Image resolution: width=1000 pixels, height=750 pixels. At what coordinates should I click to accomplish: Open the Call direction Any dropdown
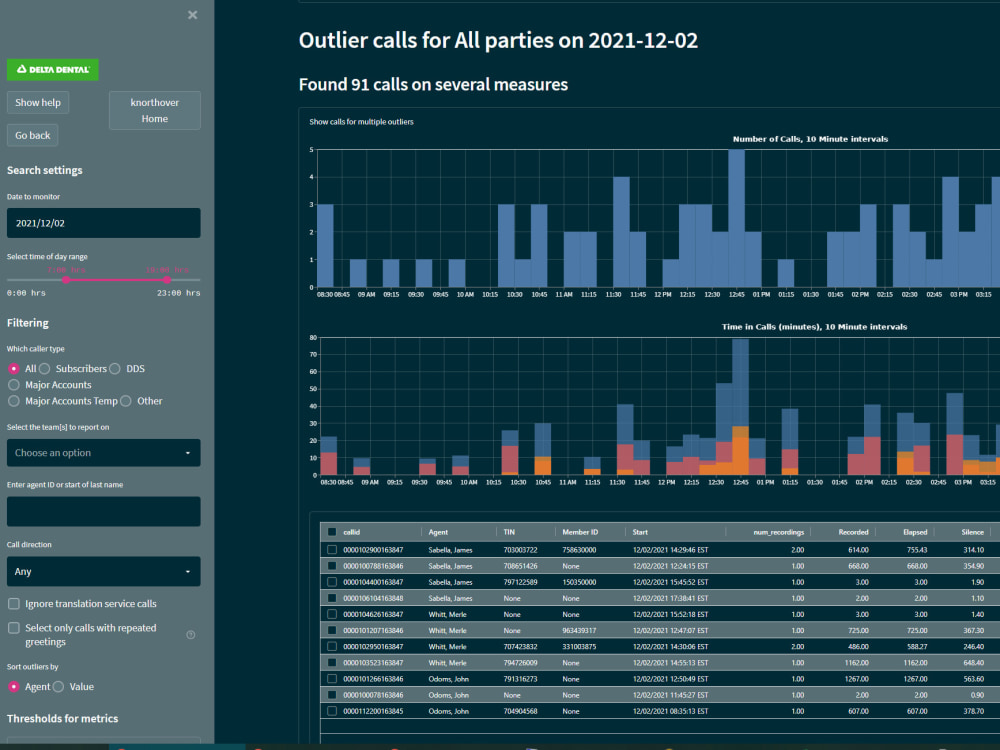(x=103, y=571)
